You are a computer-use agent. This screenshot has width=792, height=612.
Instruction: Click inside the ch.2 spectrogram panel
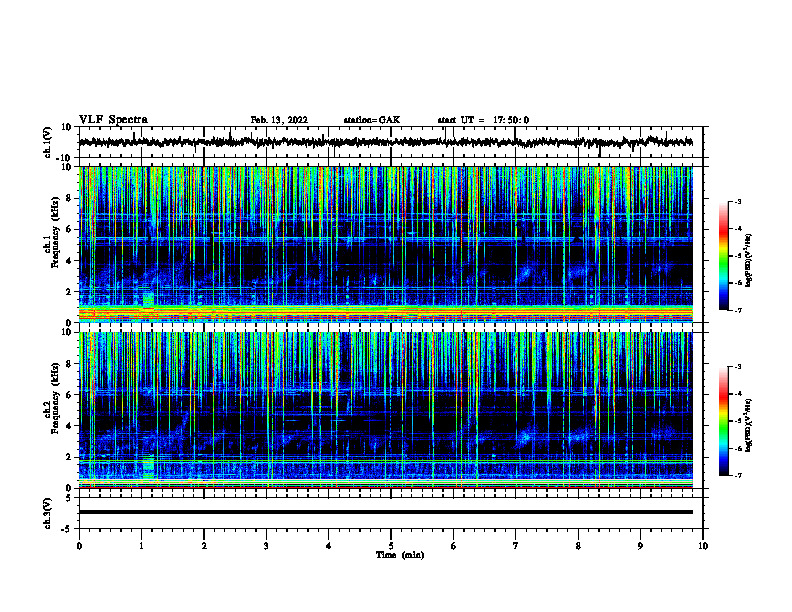(x=385, y=410)
